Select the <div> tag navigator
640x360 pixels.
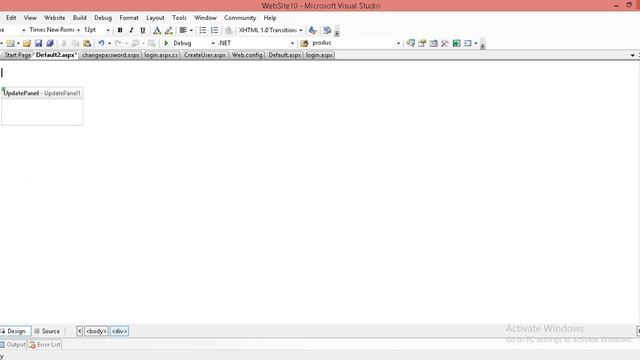(119, 331)
